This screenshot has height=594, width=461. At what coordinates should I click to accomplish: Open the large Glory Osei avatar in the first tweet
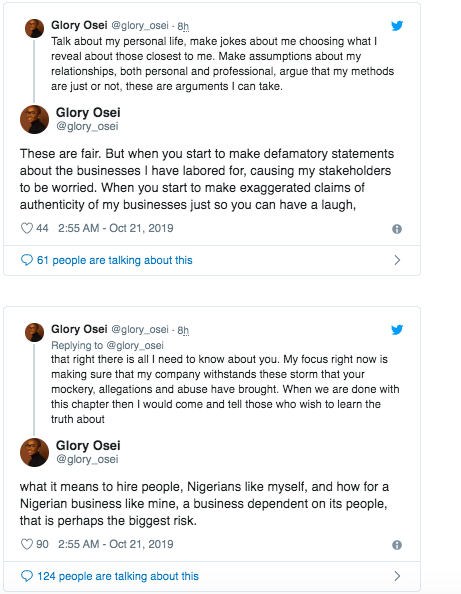point(34,119)
